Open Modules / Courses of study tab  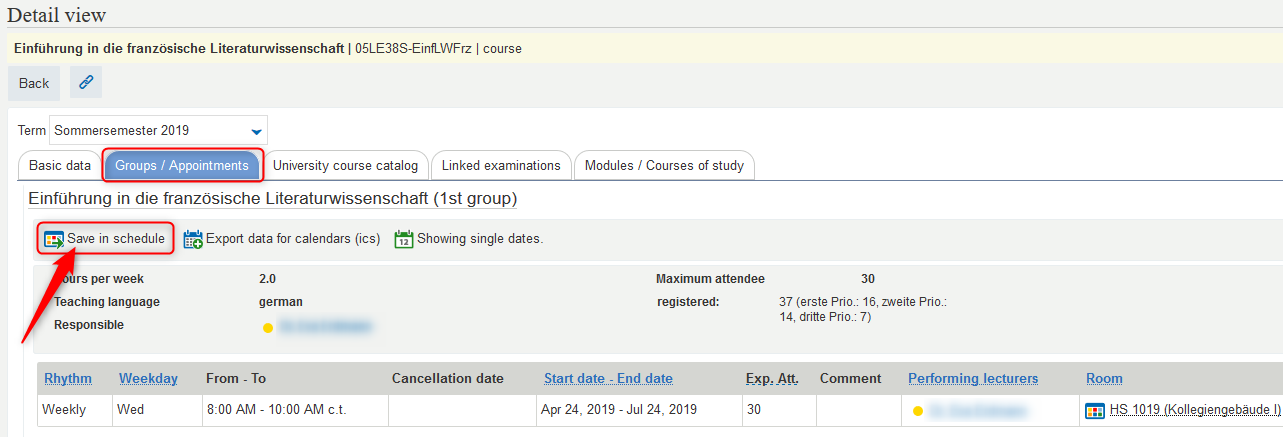[x=664, y=166]
